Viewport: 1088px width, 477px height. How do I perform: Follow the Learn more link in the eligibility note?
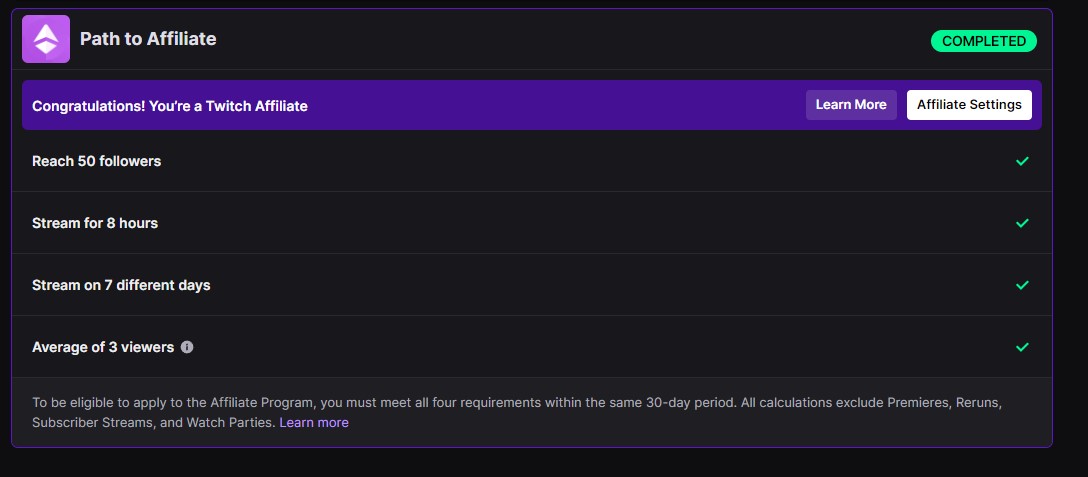click(x=314, y=423)
